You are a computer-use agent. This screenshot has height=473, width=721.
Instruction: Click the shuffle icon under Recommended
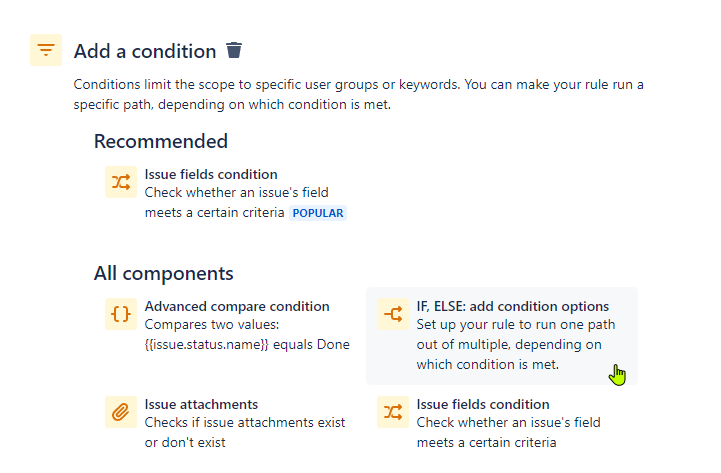click(x=121, y=182)
